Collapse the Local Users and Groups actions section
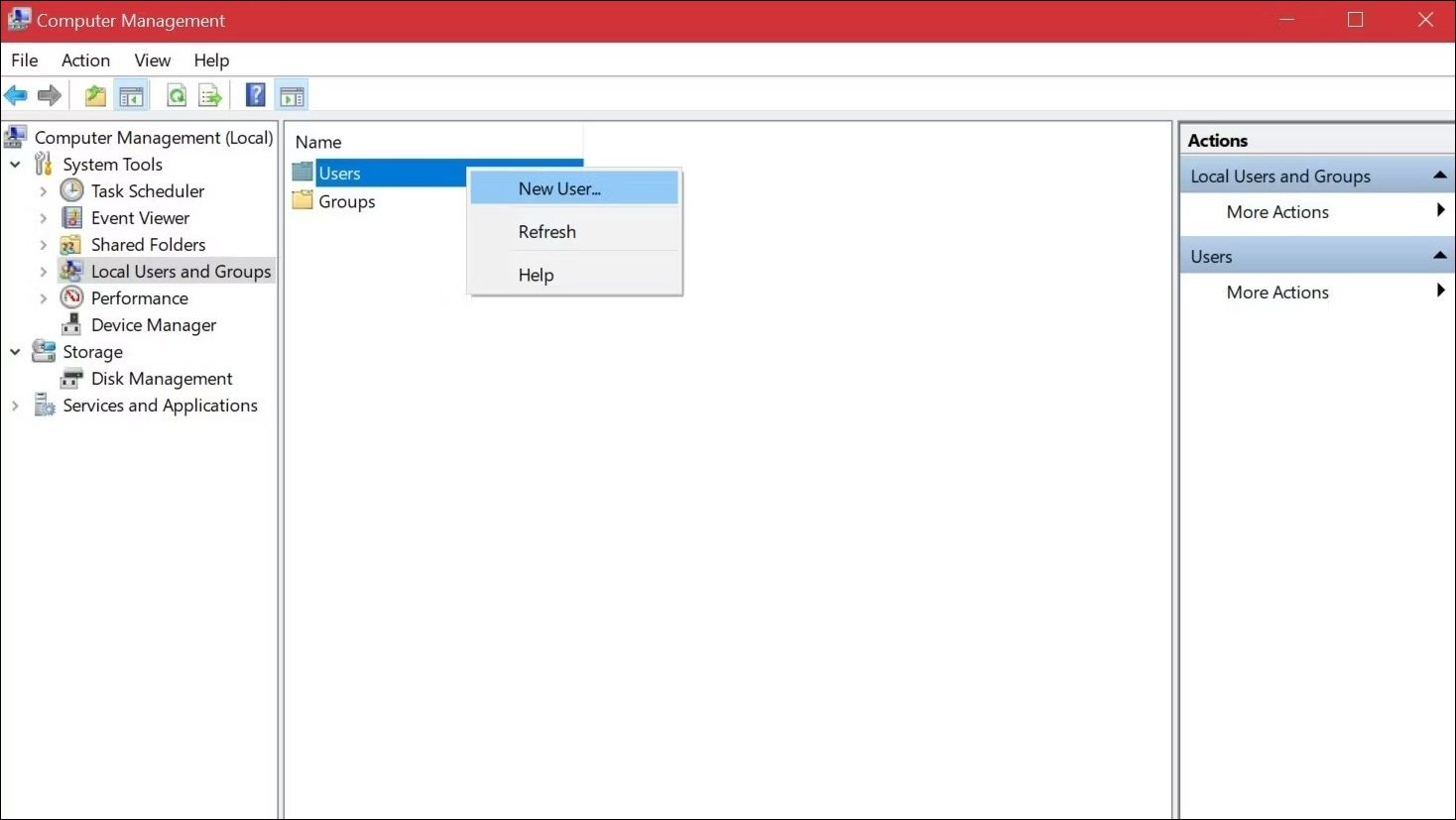1456x820 pixels. tap(1439, 176)
